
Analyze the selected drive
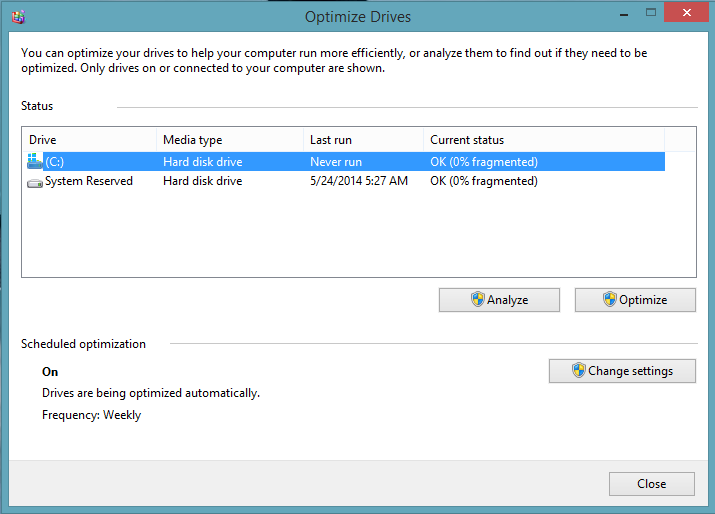[499, 300]
